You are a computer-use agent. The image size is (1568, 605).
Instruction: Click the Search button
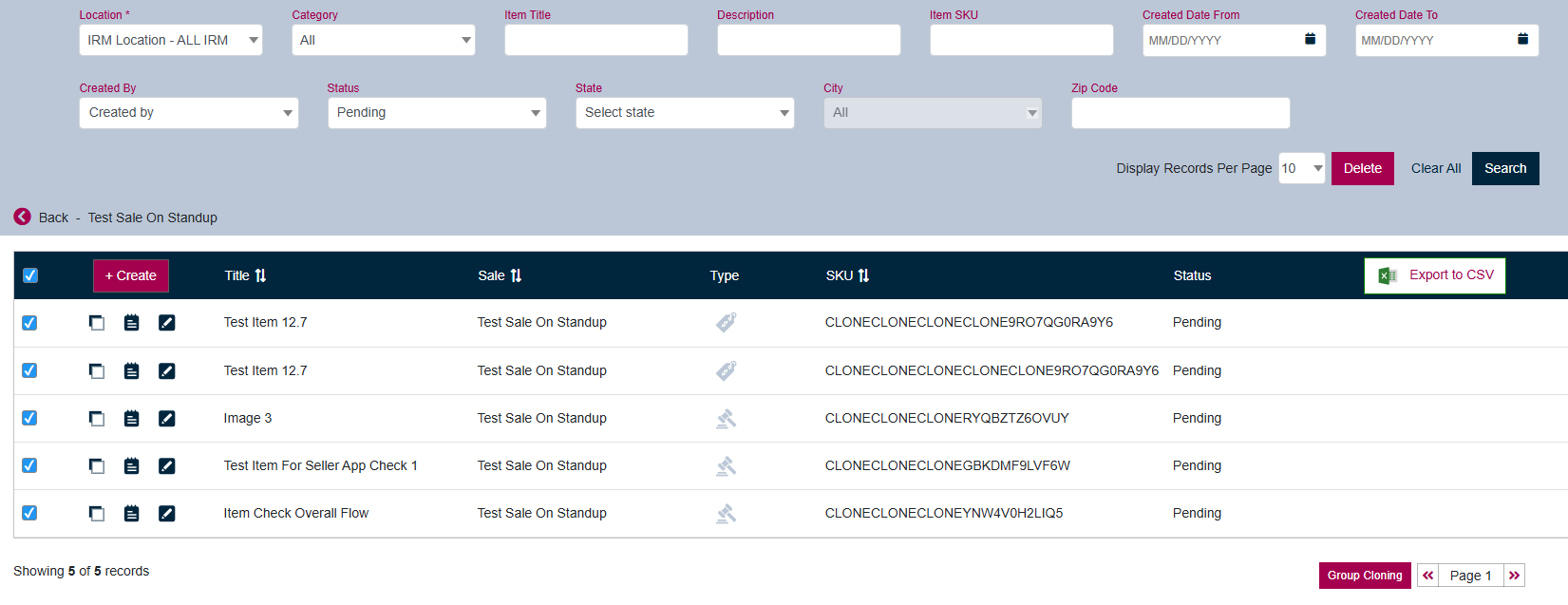[1505, 168]
